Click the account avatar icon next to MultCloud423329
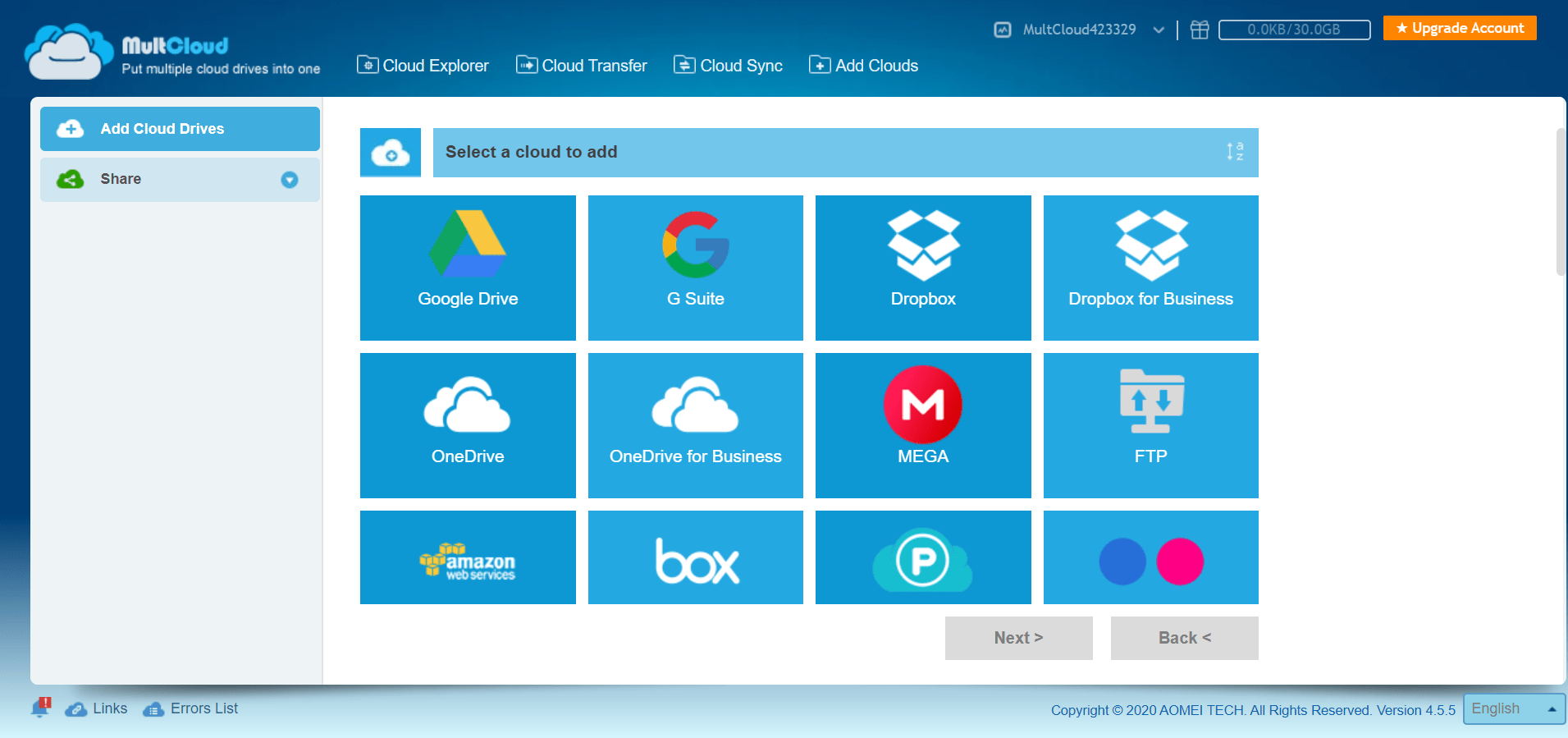Screen dimensions: 1568x738 pos(1003,30)
